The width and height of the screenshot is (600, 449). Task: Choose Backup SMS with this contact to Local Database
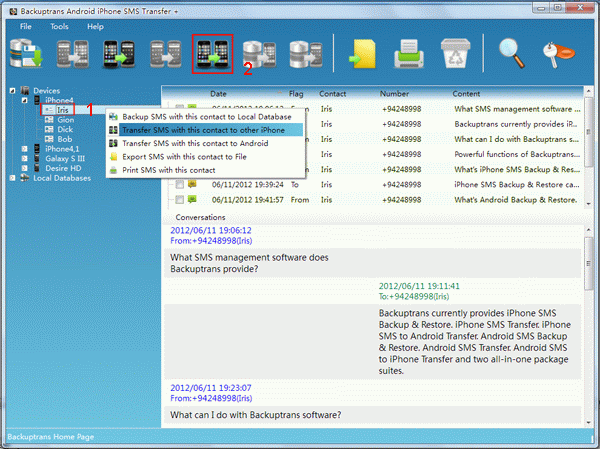coord(205,117)
